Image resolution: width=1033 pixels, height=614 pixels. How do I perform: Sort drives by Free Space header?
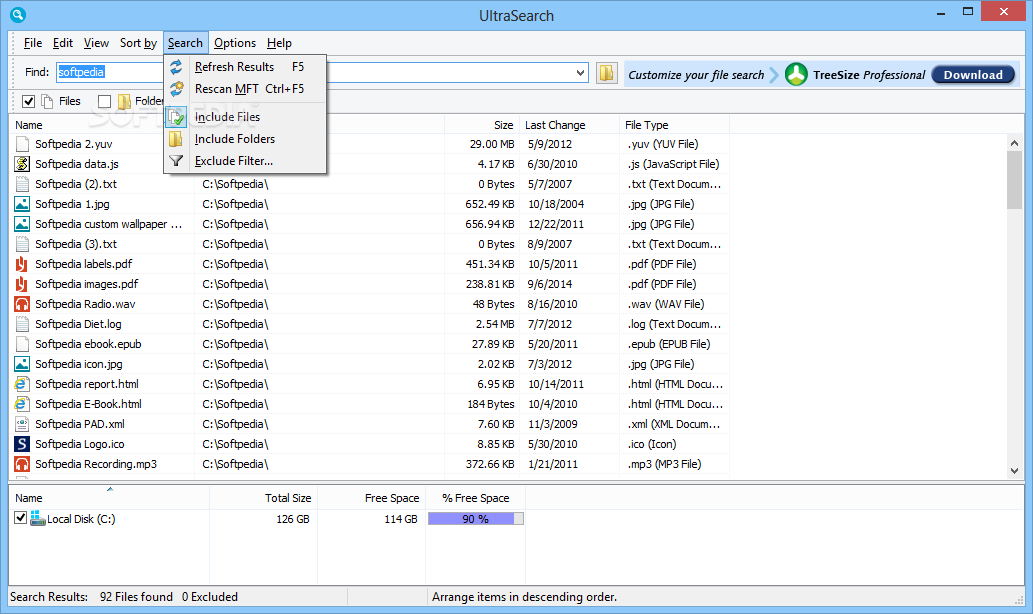(371, 498)
